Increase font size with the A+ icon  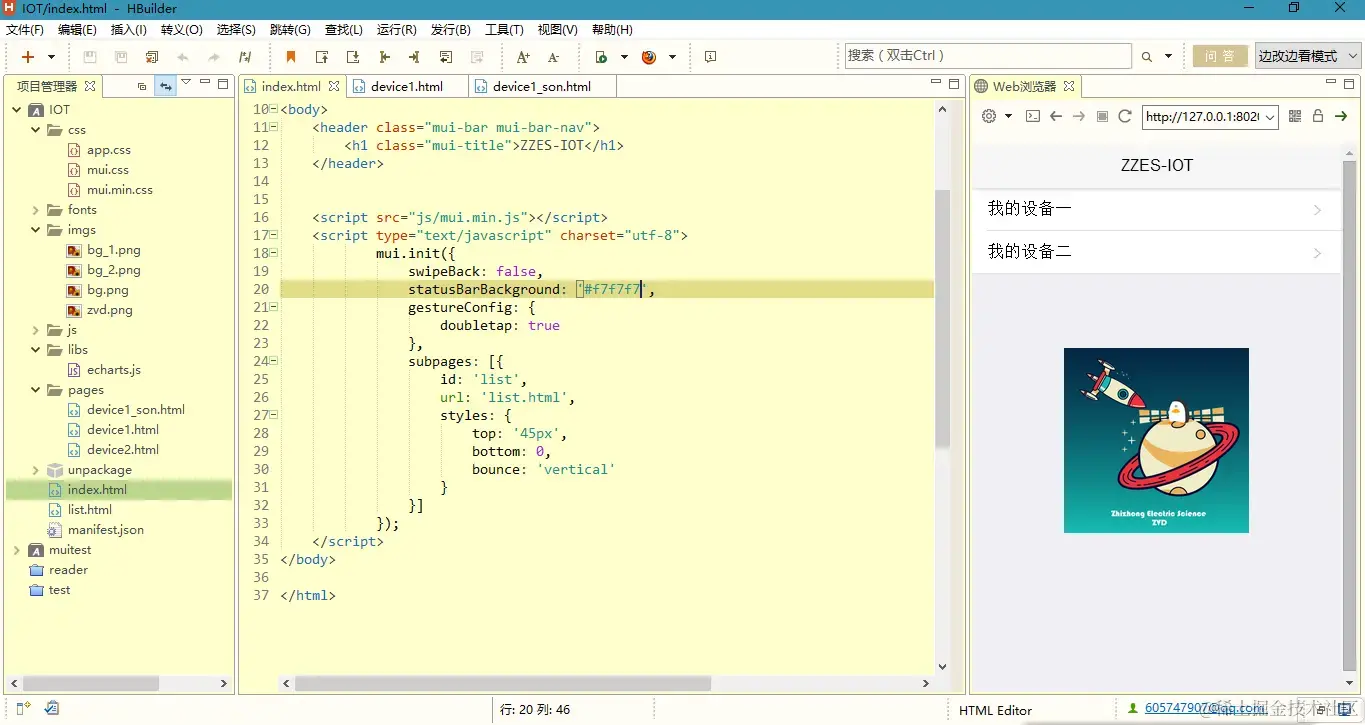click(524, 57)
